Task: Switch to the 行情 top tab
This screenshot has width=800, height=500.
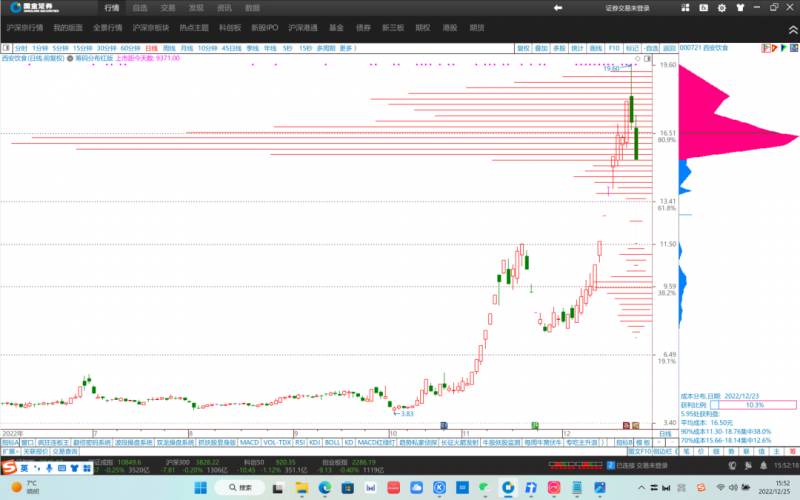Action: [112, 8]
